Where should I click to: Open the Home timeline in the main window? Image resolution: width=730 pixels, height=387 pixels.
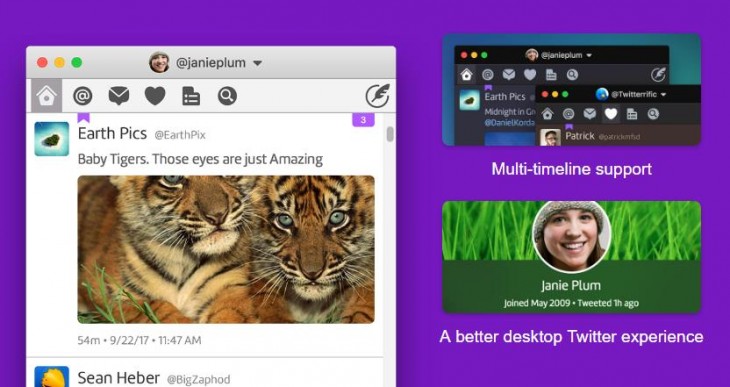click(47, 95)
